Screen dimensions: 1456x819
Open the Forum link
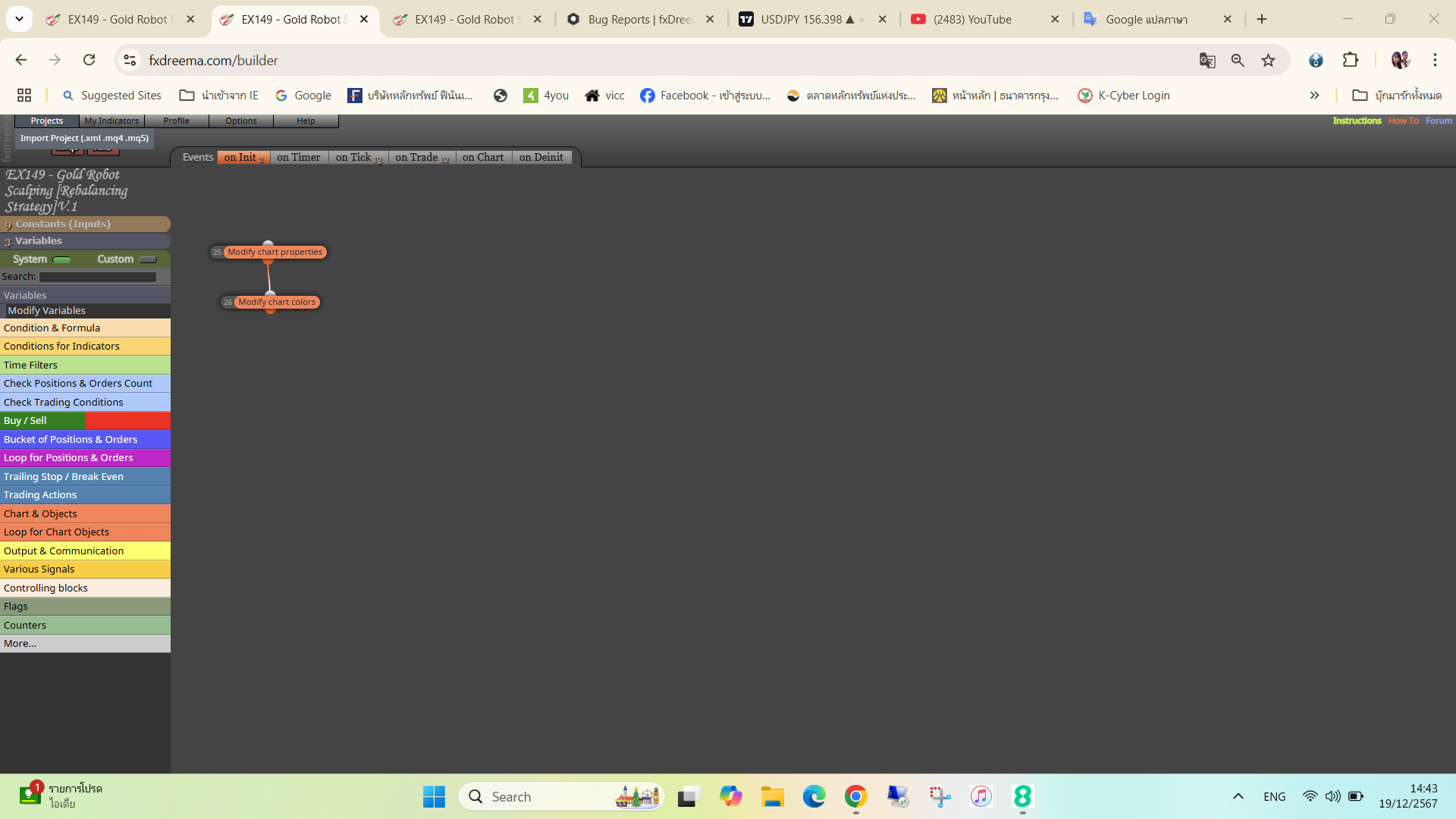(1439, 121)
